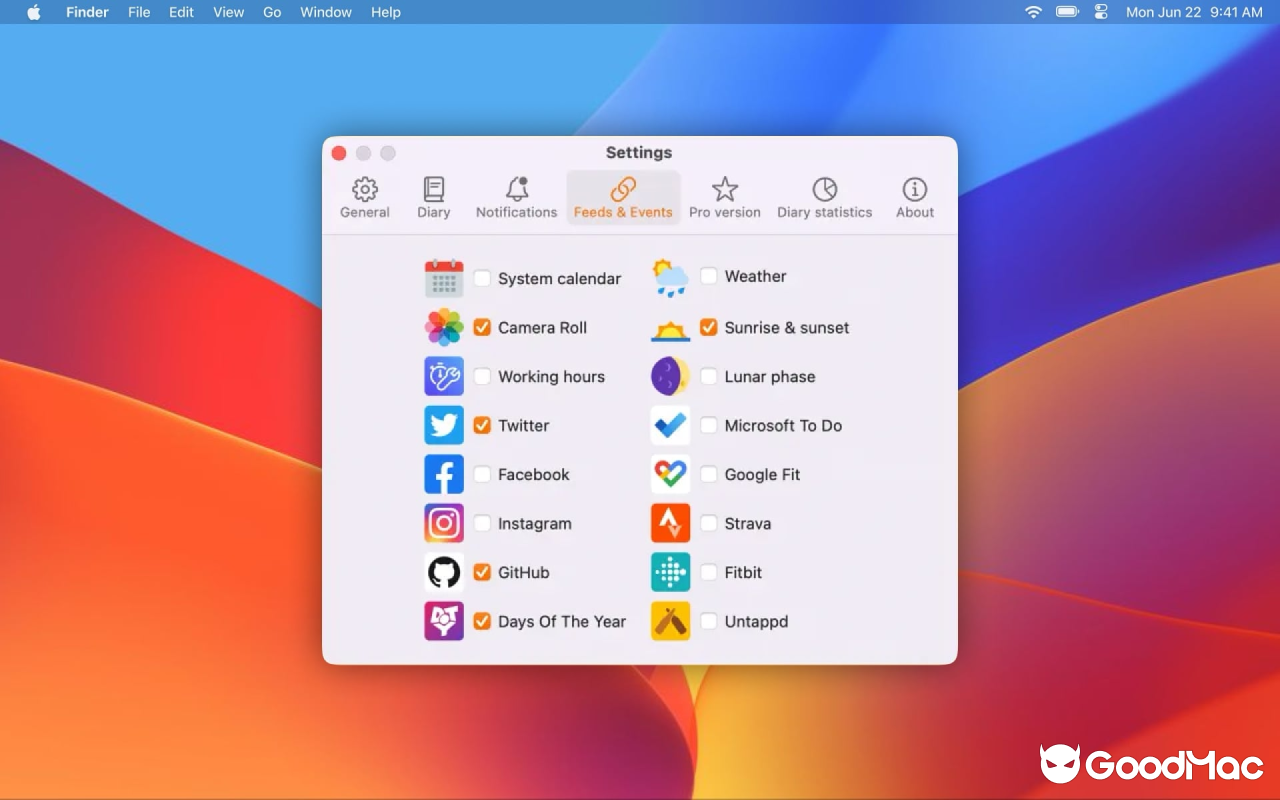Click the Camera Roll photos icon
The height and width of the screenshot is (800, 1280).
[x=444, y=327]
